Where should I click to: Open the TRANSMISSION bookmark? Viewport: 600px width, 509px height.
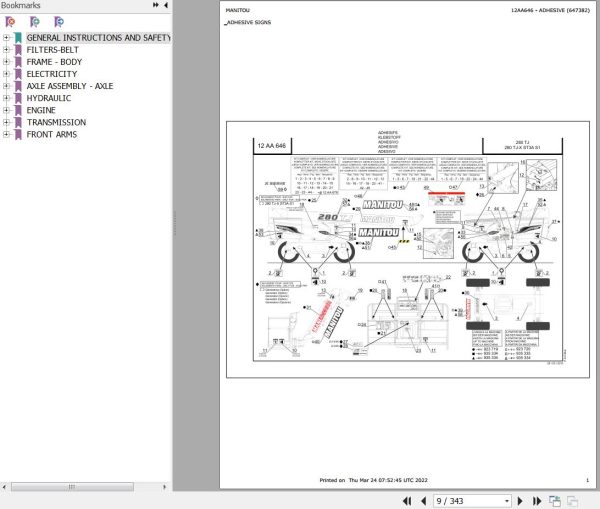tap(56, 122)
